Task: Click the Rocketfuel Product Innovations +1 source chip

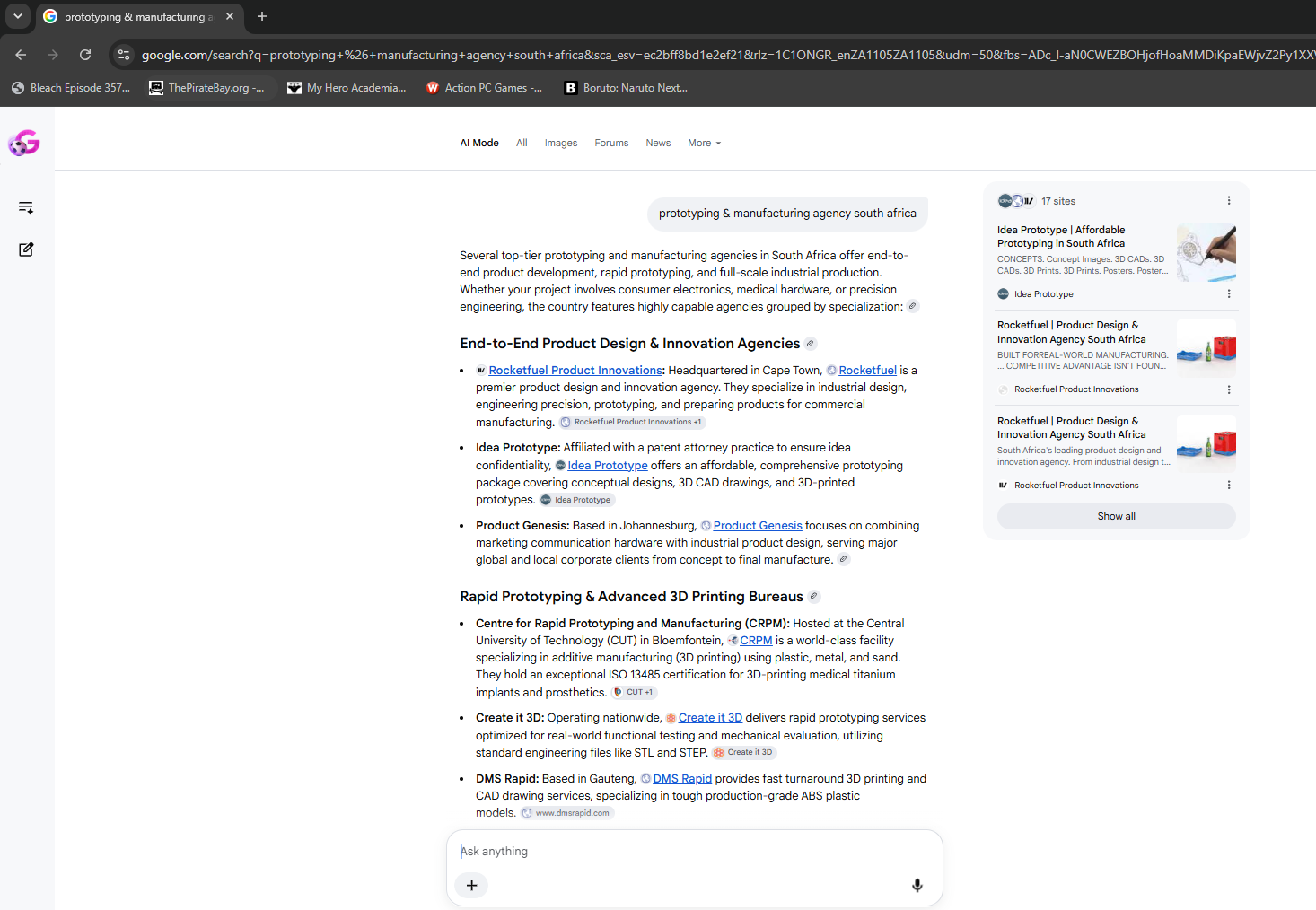Action: pos(632,422)
